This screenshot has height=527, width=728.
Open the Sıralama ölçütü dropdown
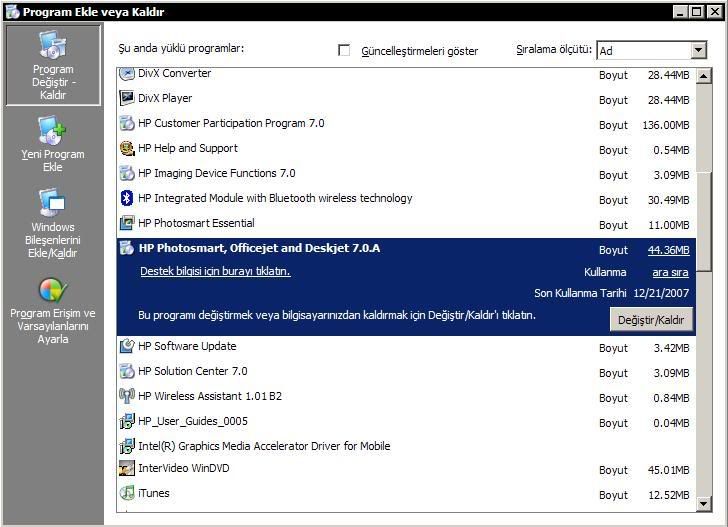(x=698, y=50)
